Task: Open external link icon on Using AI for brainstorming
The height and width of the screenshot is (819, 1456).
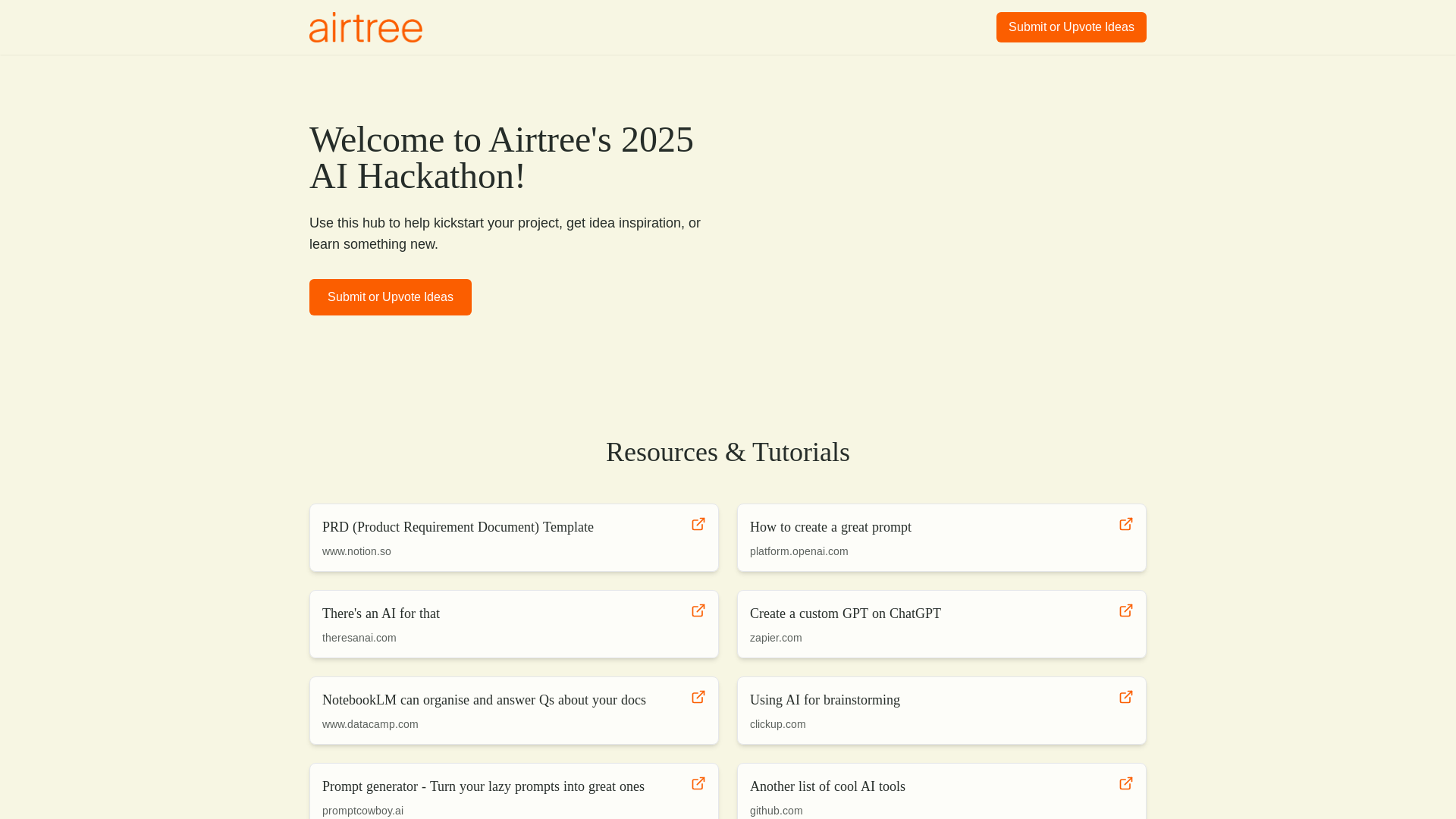Action: 1126,697
